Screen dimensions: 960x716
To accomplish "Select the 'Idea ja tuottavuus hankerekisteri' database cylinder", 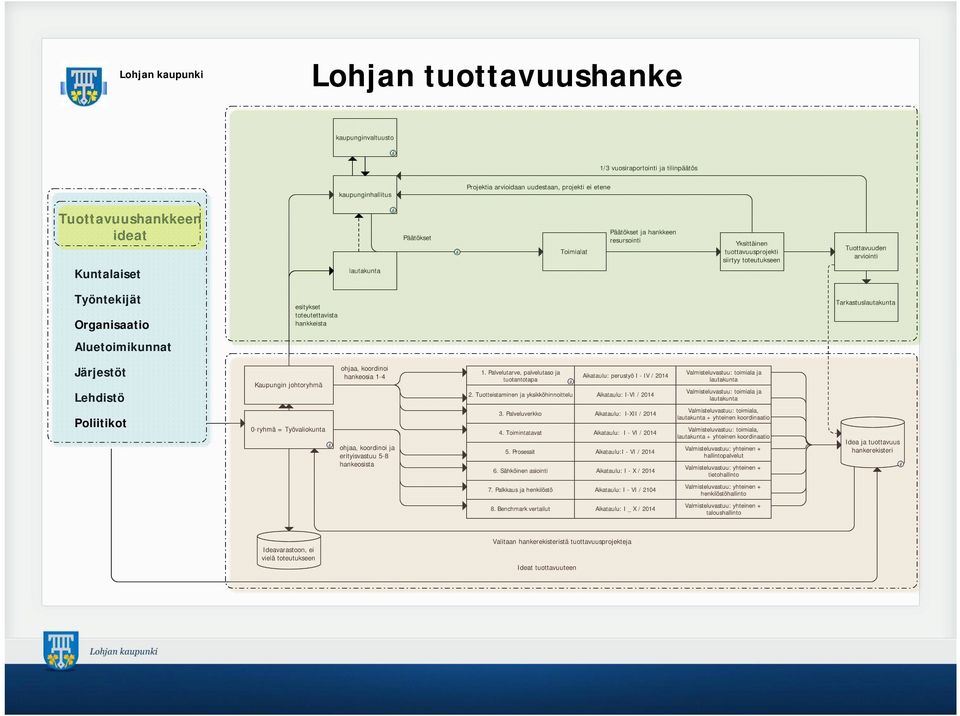I will tap(872, 442).
